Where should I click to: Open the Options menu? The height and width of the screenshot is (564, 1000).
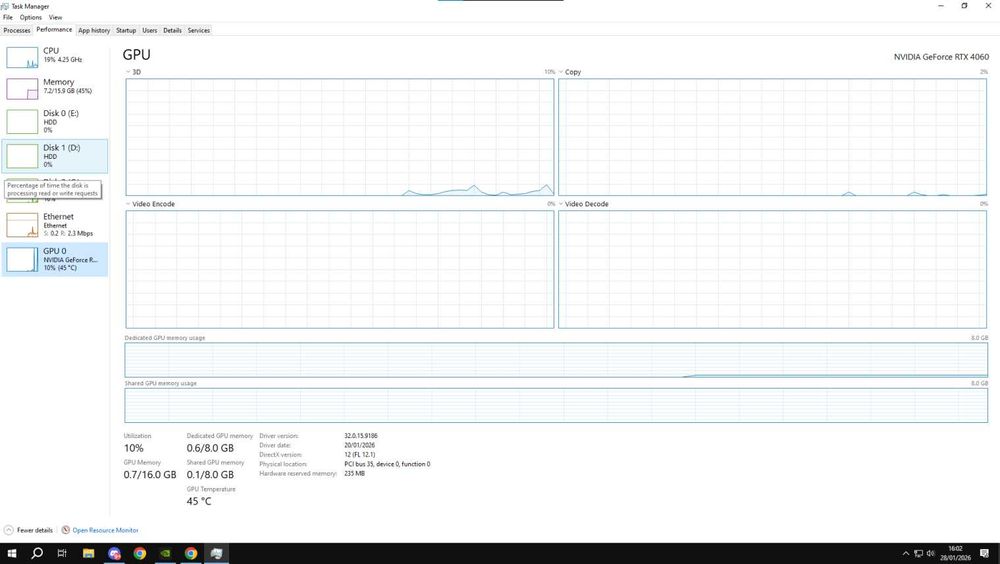(x=31, y=17)
